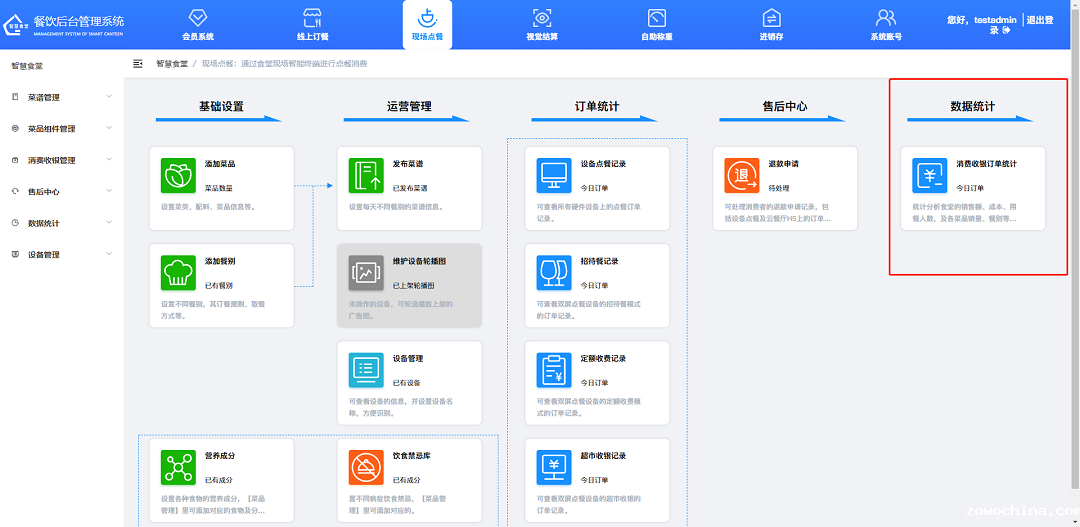The height and width of the screenshot is (527, 1080).
Task: Expand 菜品组件管理 in the sidebar
Action: tap(60, 129)
